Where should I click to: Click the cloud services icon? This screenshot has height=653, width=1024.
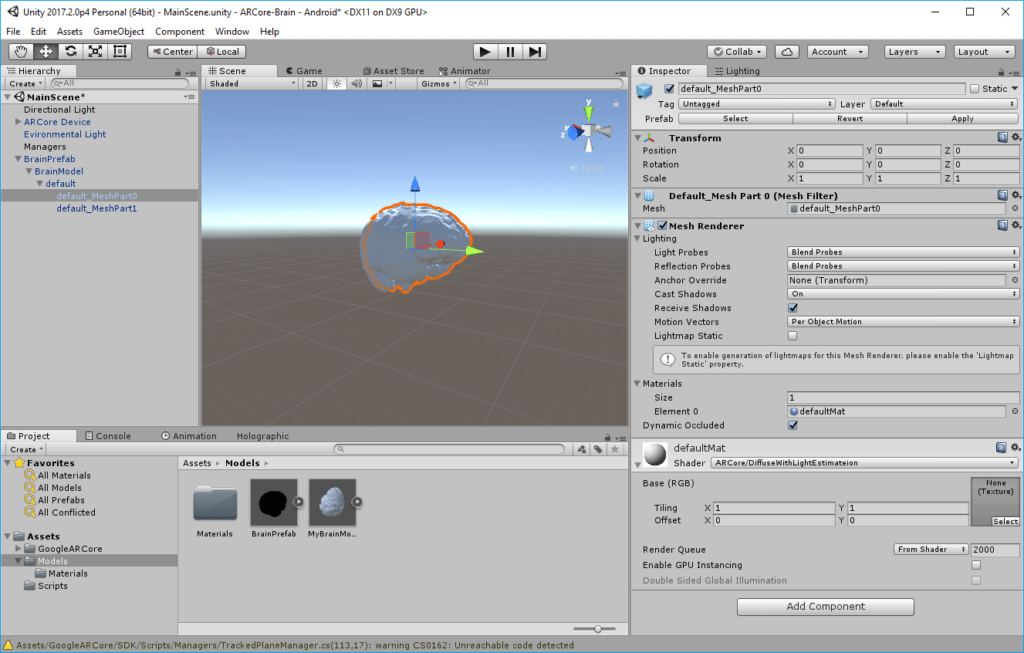[787, 51]
